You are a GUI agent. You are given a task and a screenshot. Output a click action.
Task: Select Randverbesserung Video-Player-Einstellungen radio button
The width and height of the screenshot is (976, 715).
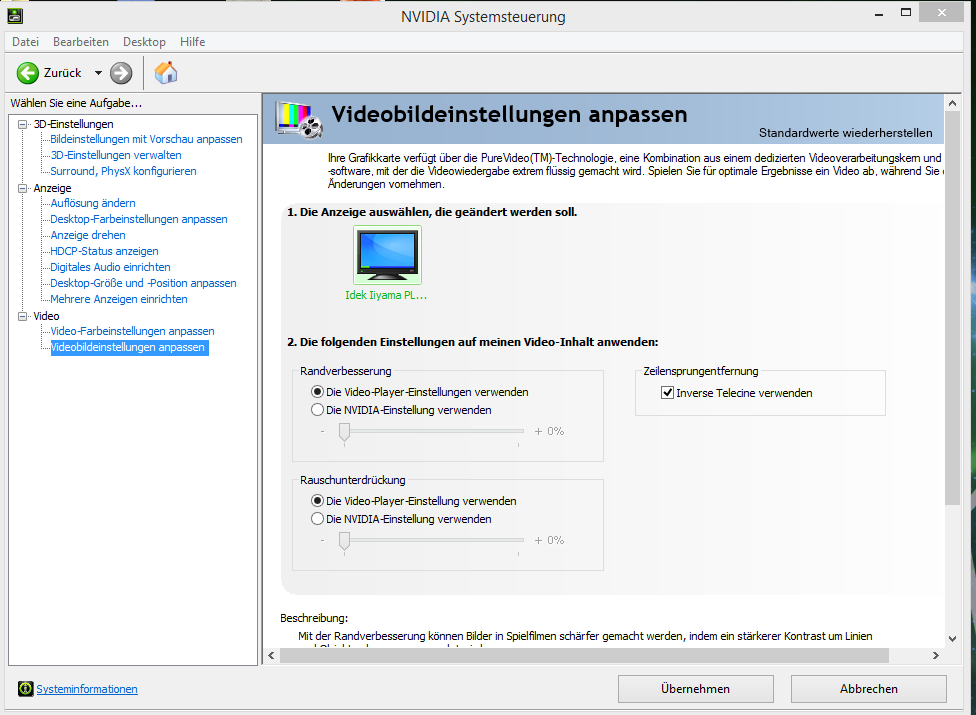coord(317,392)
